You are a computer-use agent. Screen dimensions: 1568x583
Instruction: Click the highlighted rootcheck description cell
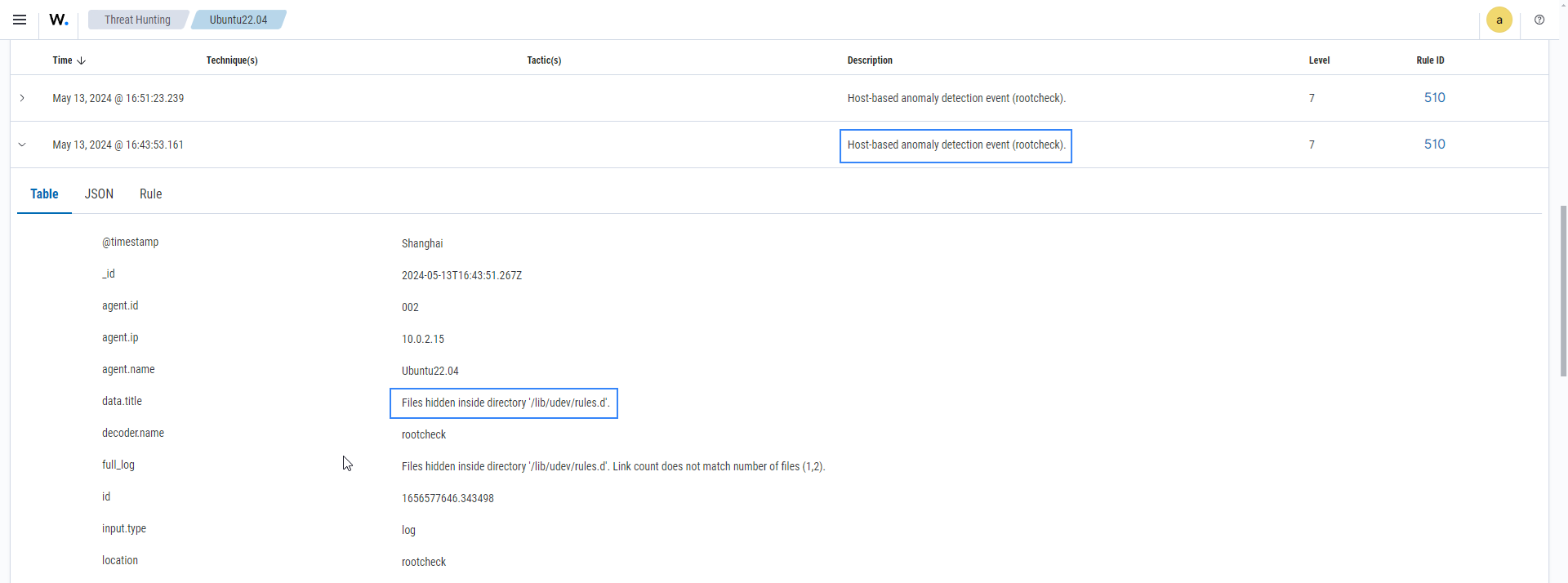(955, 145)
